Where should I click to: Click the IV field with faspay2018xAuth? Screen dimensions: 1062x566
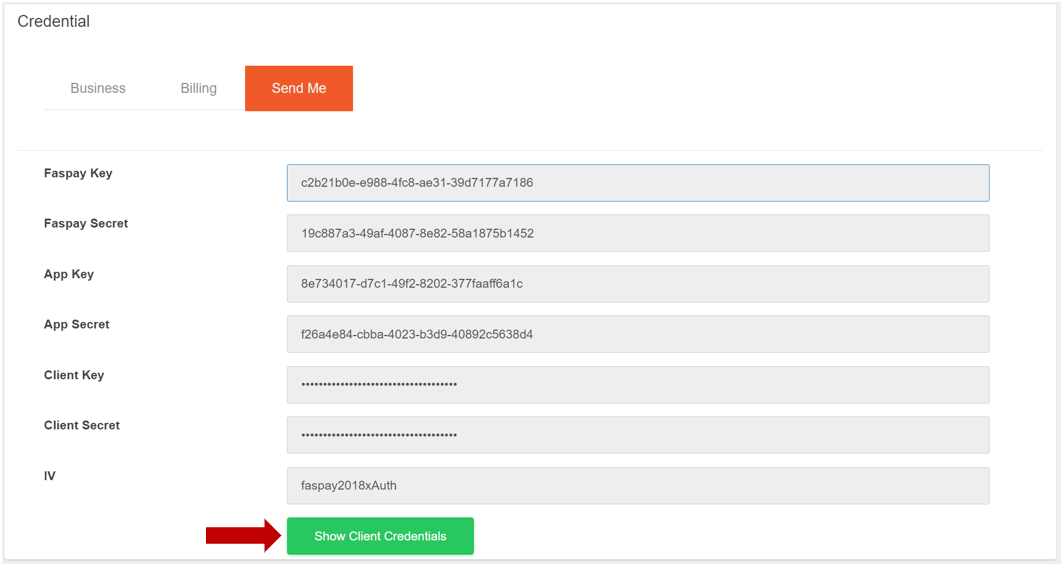point(638,485)
